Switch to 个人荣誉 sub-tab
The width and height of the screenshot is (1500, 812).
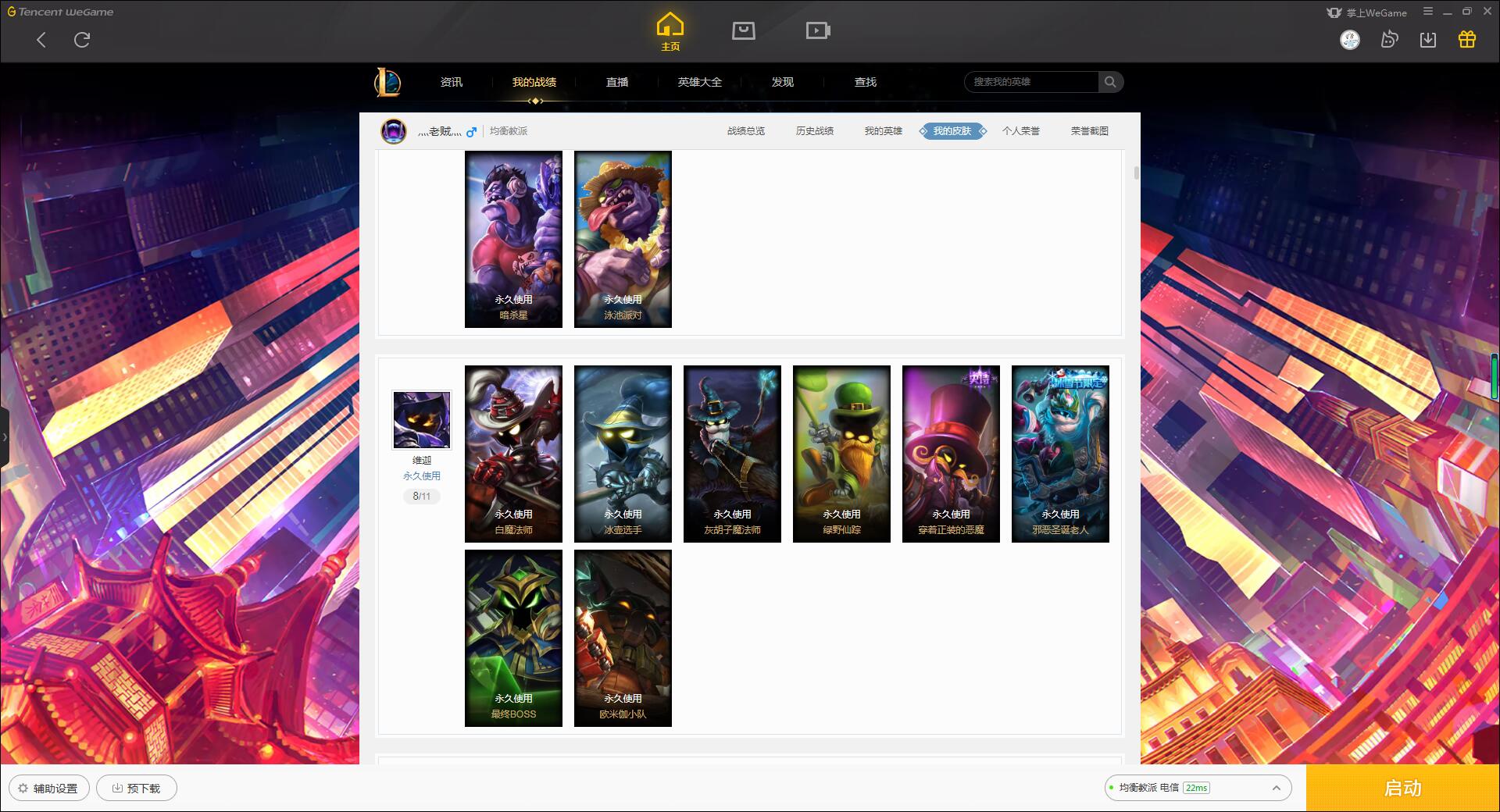[1021, 131]
